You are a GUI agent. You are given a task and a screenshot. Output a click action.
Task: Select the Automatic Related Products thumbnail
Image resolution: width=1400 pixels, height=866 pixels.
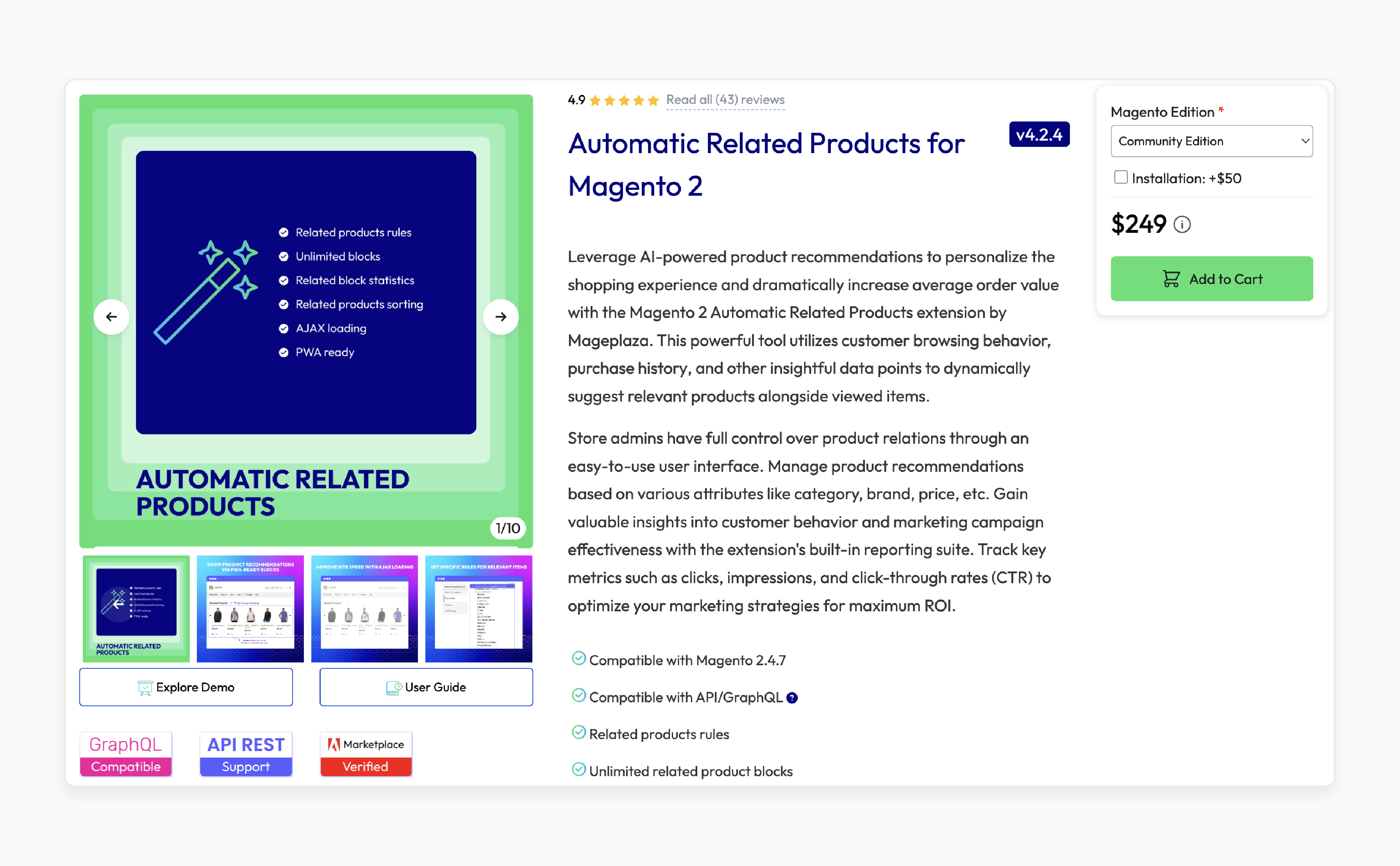[x=136, y=609]
